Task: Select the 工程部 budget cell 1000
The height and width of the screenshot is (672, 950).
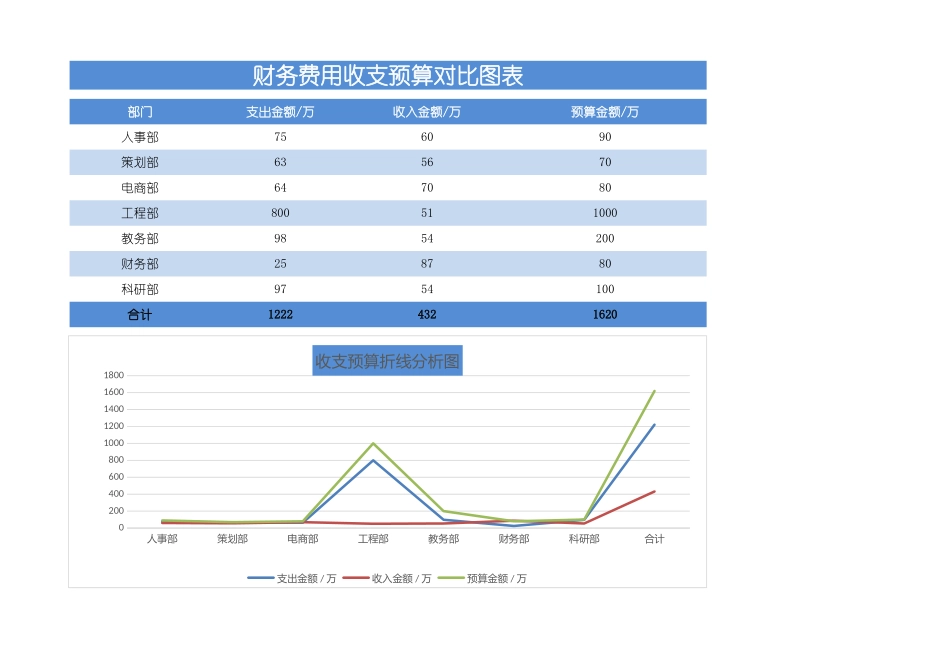Action: (x=605, y=213)
